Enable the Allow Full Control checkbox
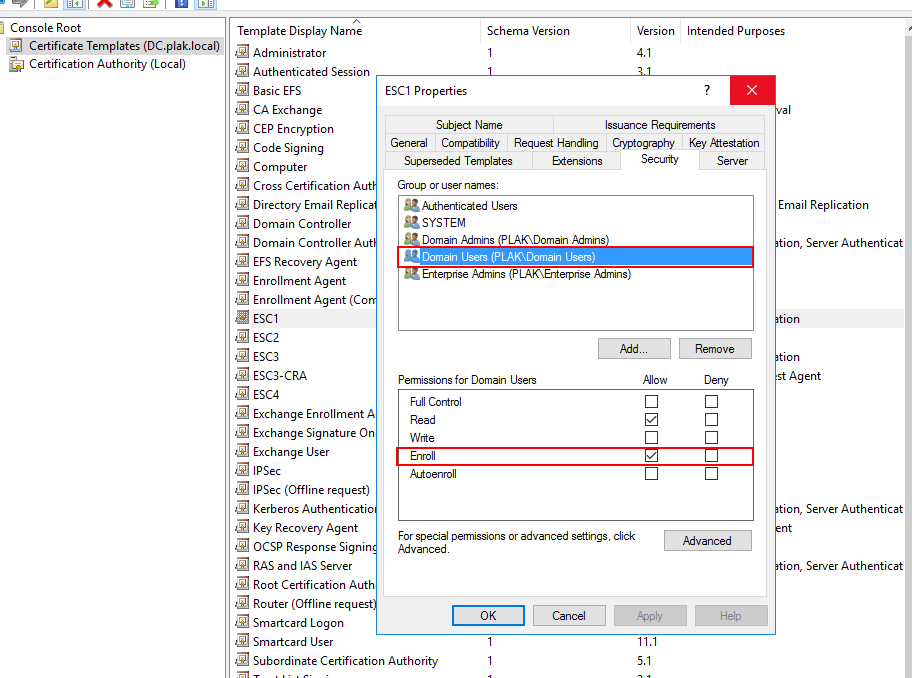The height and width of the screenshot is (678, 912). [652, 402]
